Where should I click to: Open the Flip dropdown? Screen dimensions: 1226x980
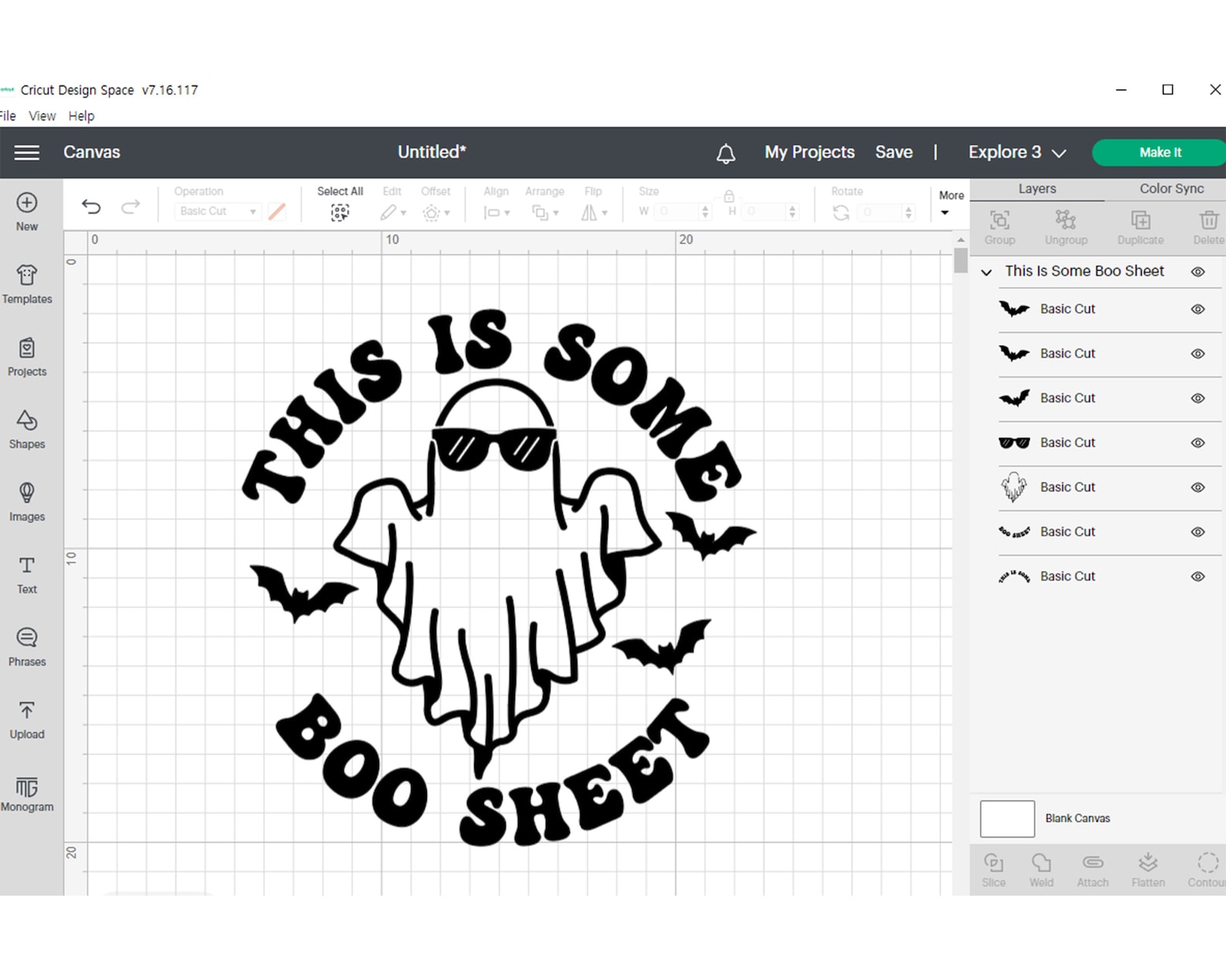[x=593, y=212]
